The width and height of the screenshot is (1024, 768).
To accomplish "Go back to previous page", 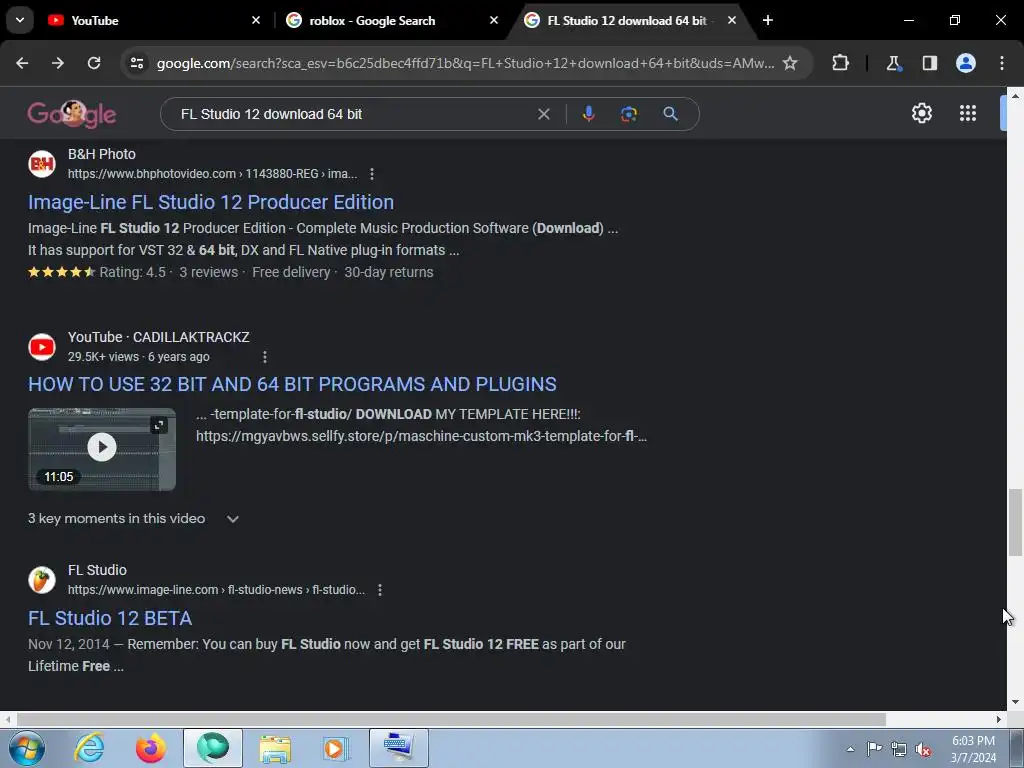I will click(22, 63).
